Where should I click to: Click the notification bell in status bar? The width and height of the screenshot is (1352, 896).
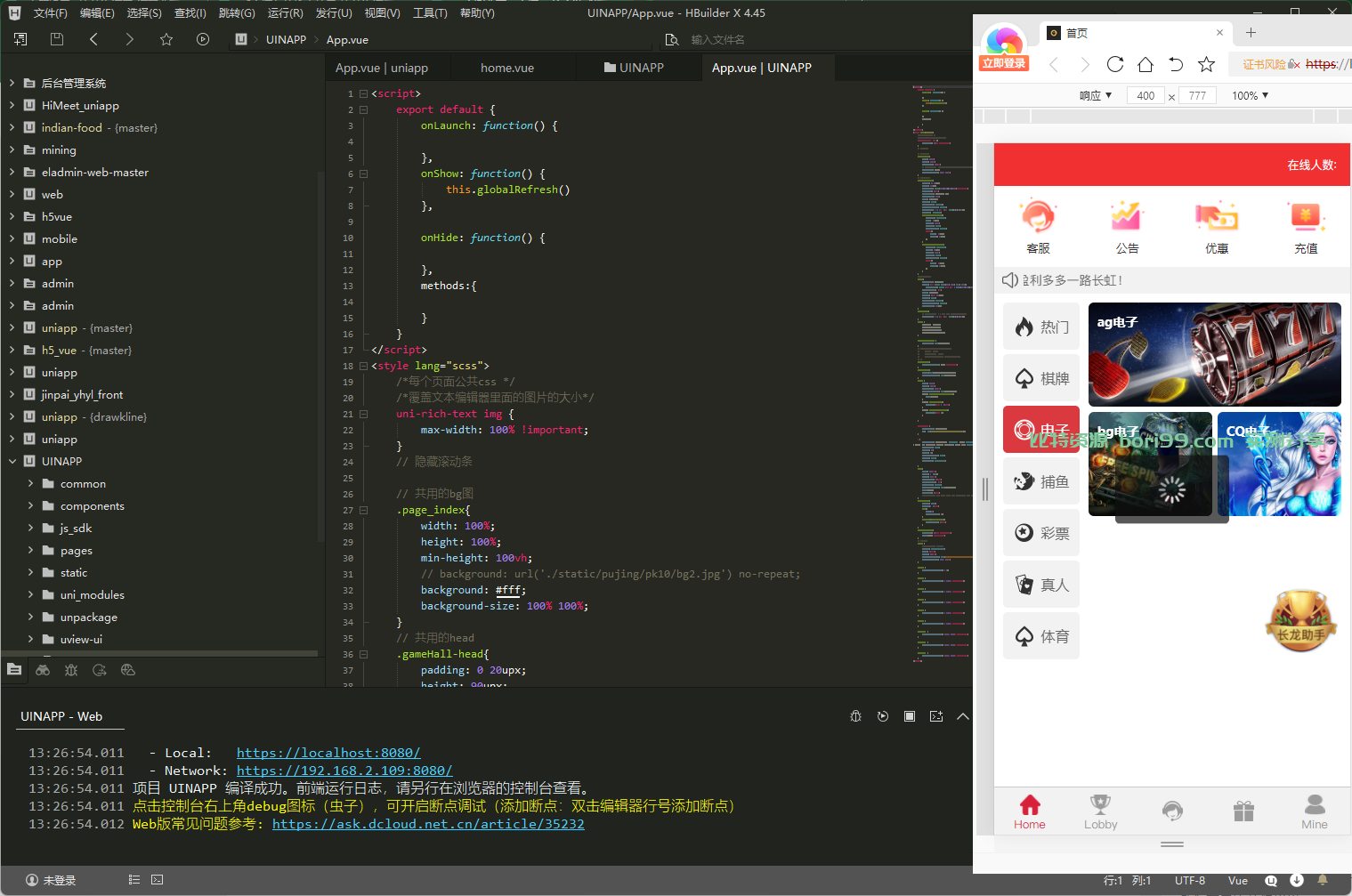1323,880
